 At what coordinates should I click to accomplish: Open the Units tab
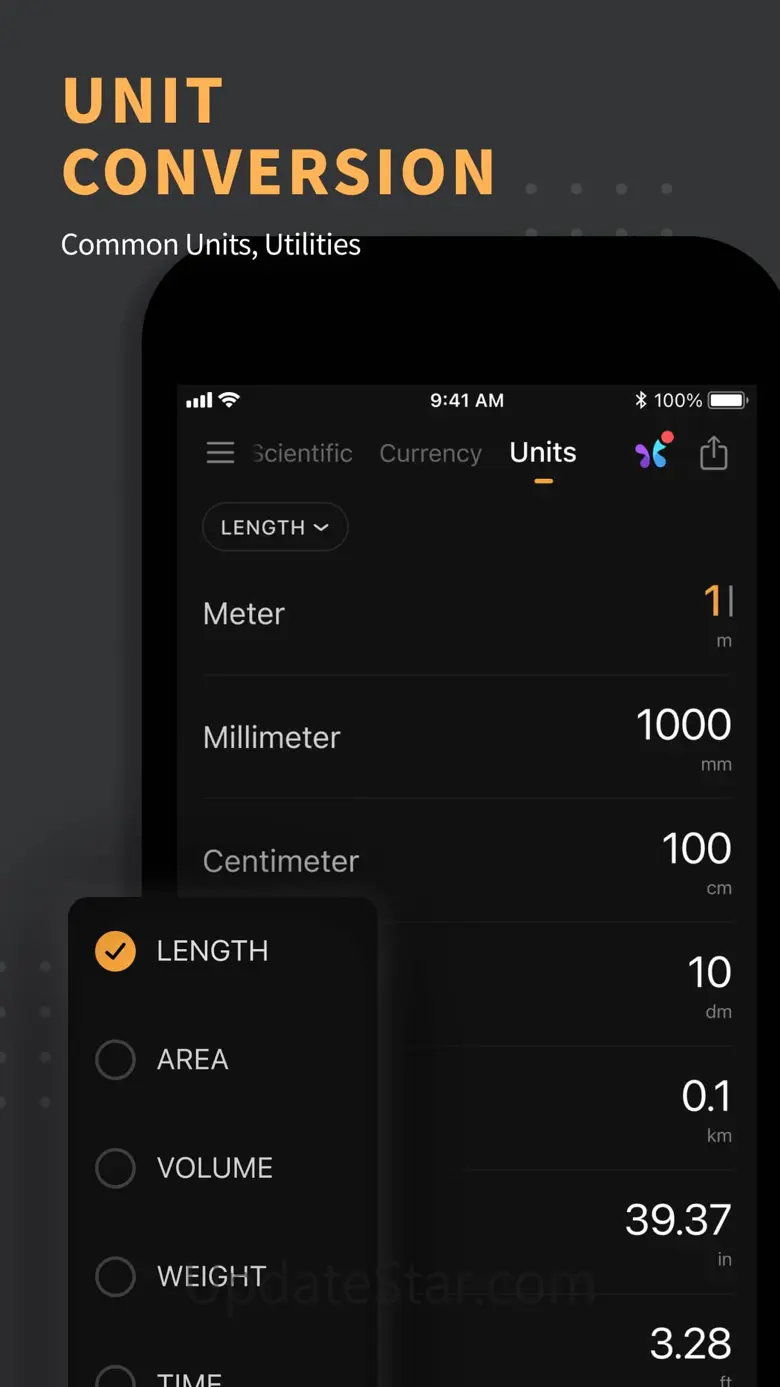point(543,453)
